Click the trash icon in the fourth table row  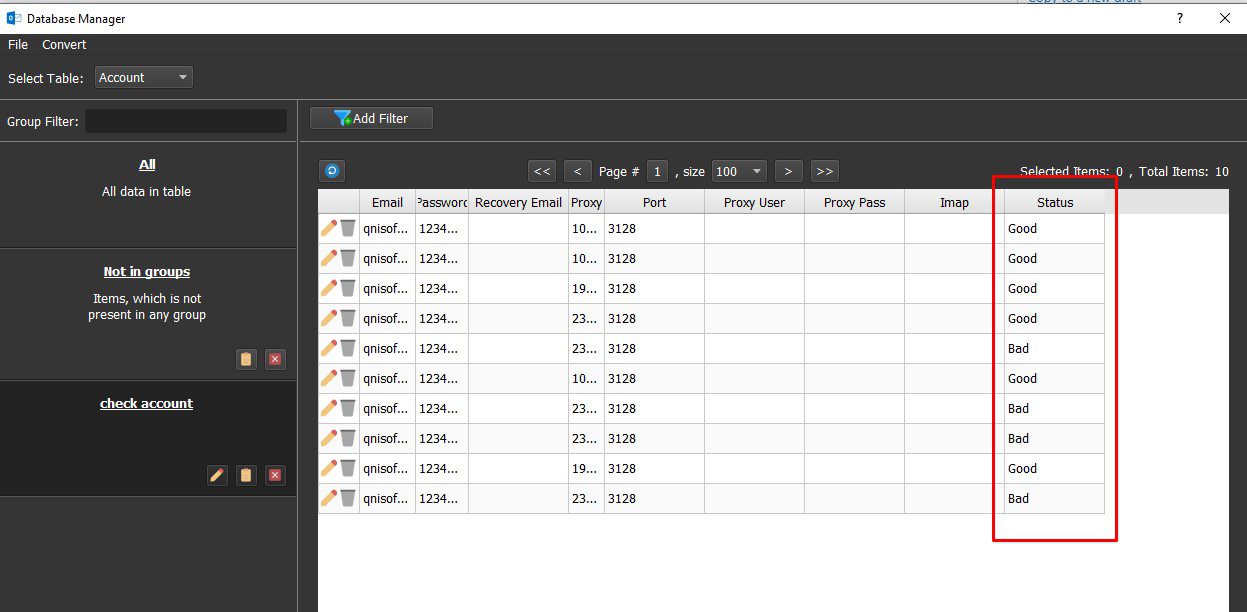(x=348, y=318)
